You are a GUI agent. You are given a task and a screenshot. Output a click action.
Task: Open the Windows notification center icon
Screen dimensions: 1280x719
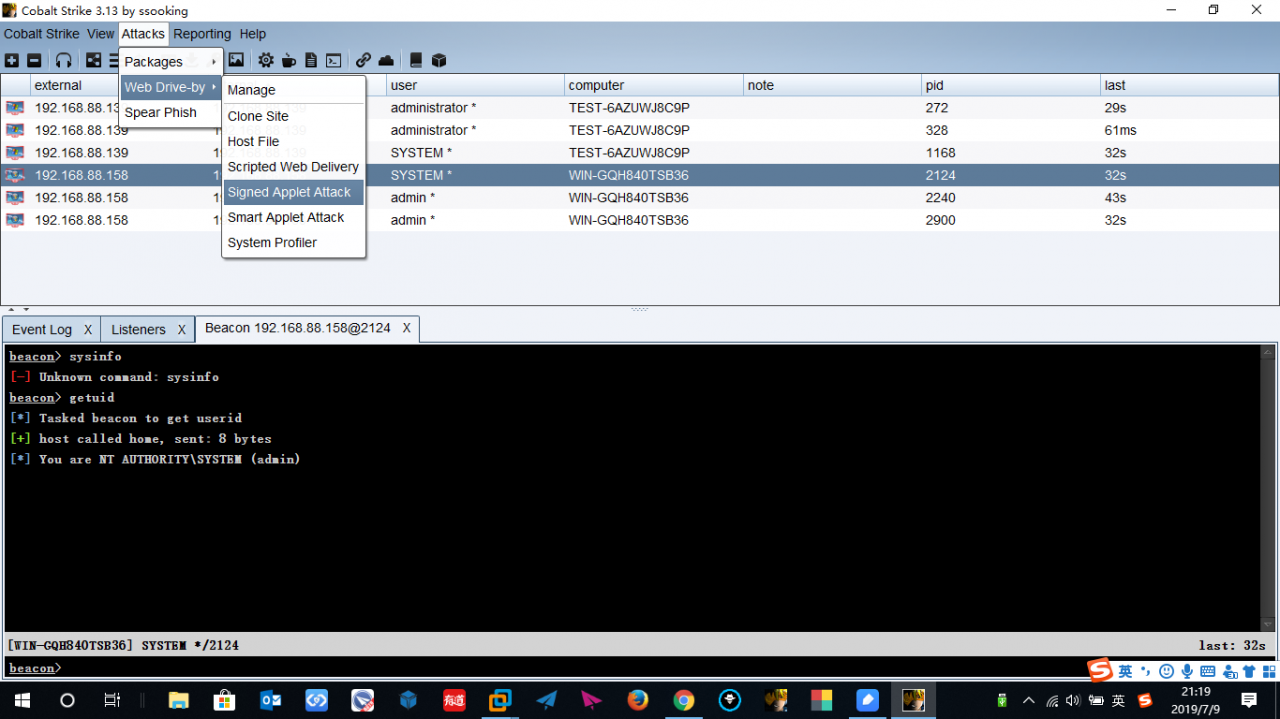click(1249, 700)
